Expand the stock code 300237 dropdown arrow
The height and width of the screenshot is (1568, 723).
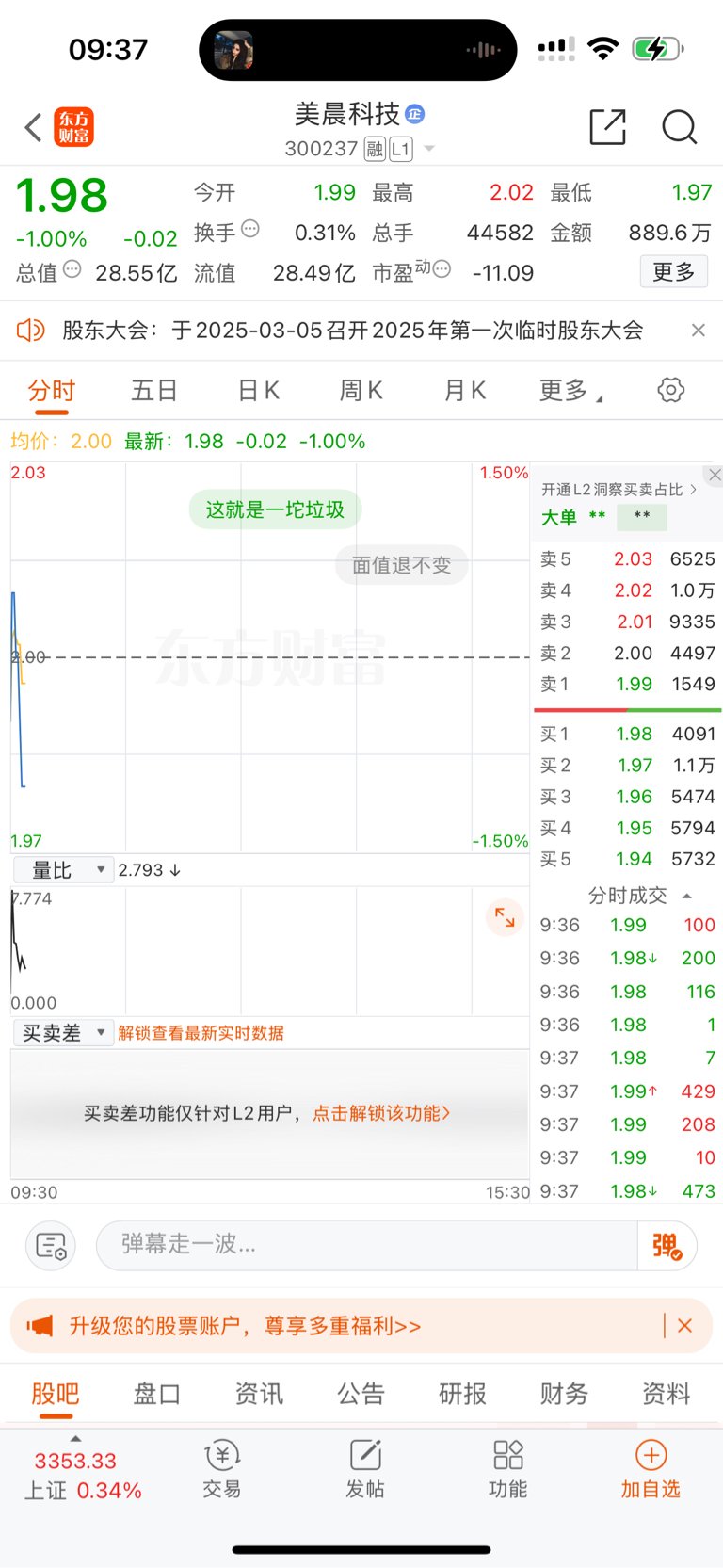[x=429, y=149]
